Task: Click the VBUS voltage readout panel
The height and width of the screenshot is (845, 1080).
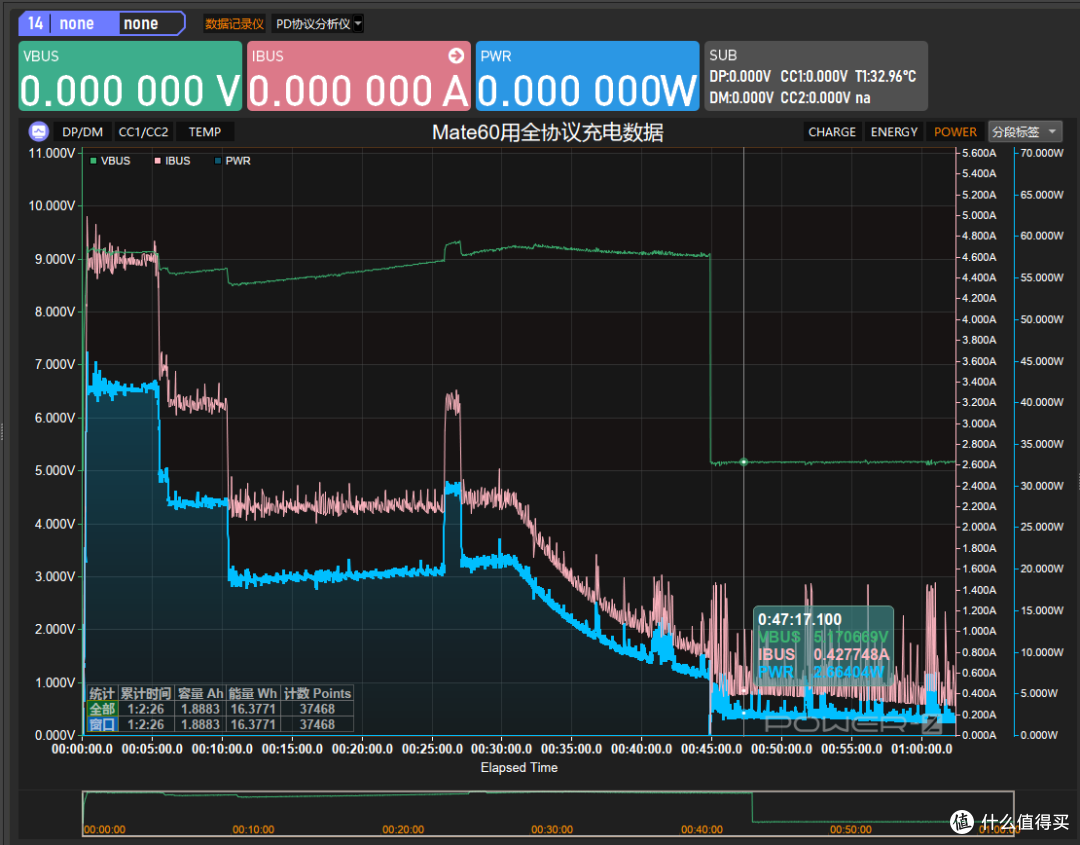Action: pos(130,76)
